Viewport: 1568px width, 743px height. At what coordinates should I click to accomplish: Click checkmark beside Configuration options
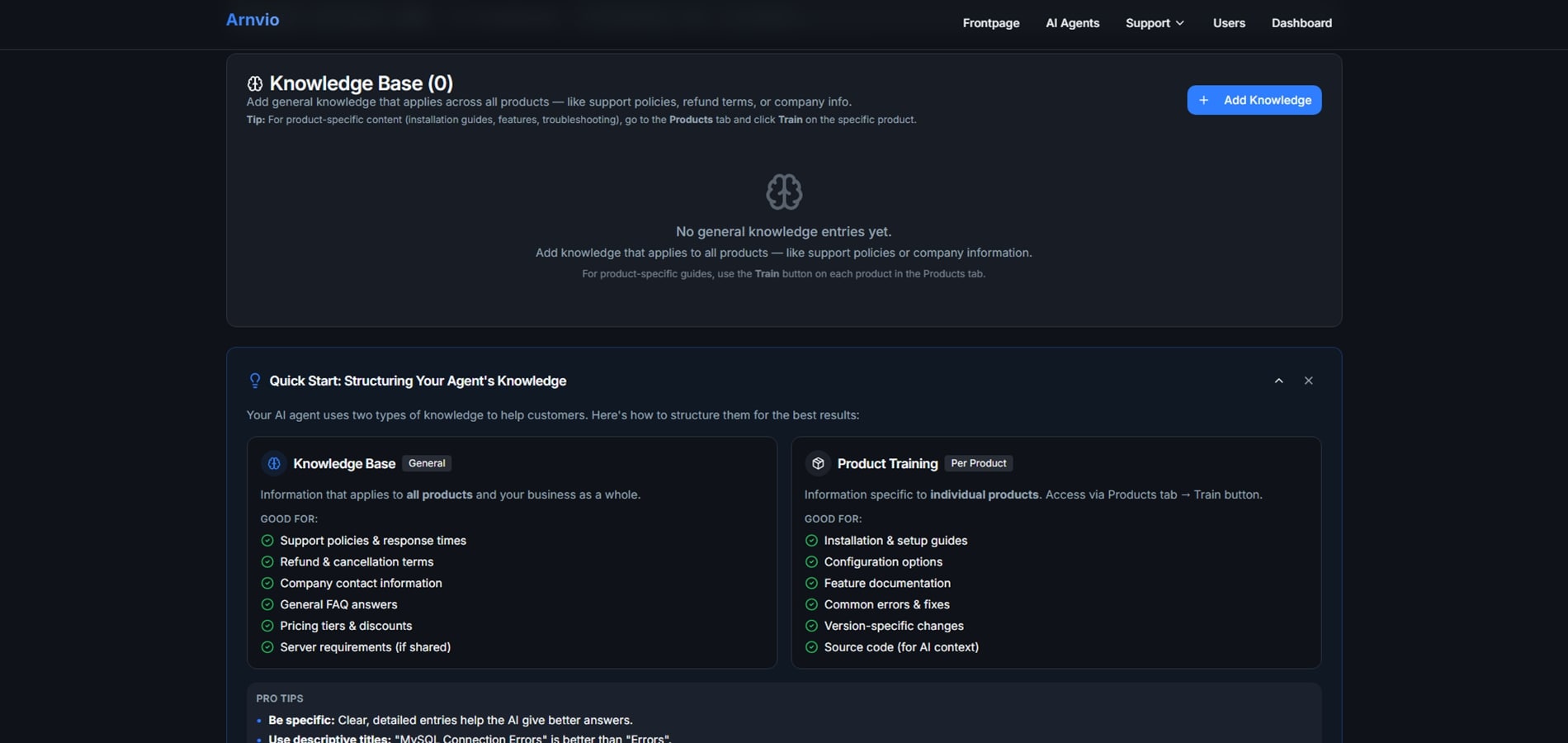[x=811, y=562]
